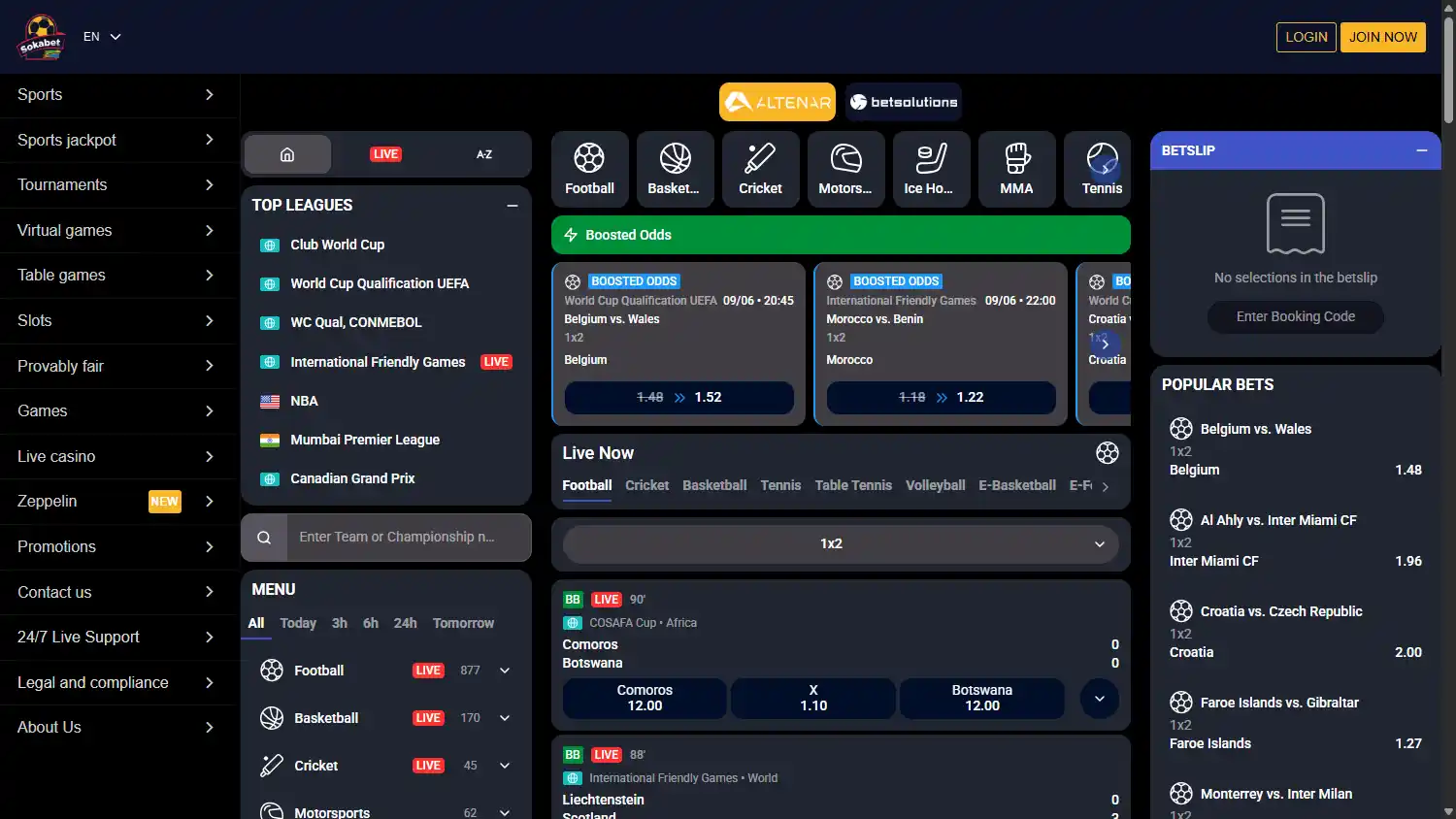Click the Mumbai Premier League flag icon
Viewport: 1456px width, 819px height.
coord(271,440)
